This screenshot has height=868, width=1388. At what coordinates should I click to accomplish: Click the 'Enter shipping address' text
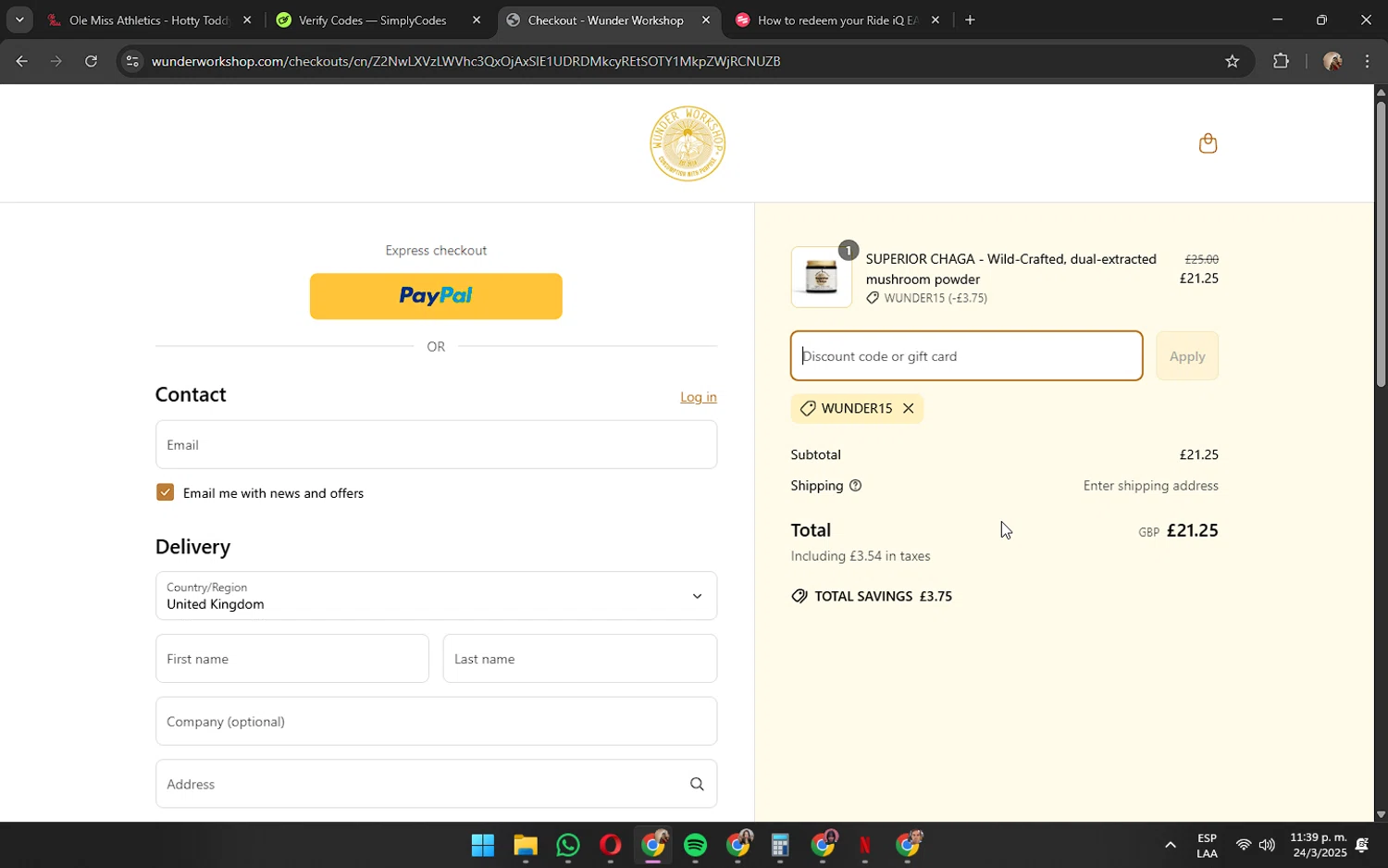point(1151,486)
